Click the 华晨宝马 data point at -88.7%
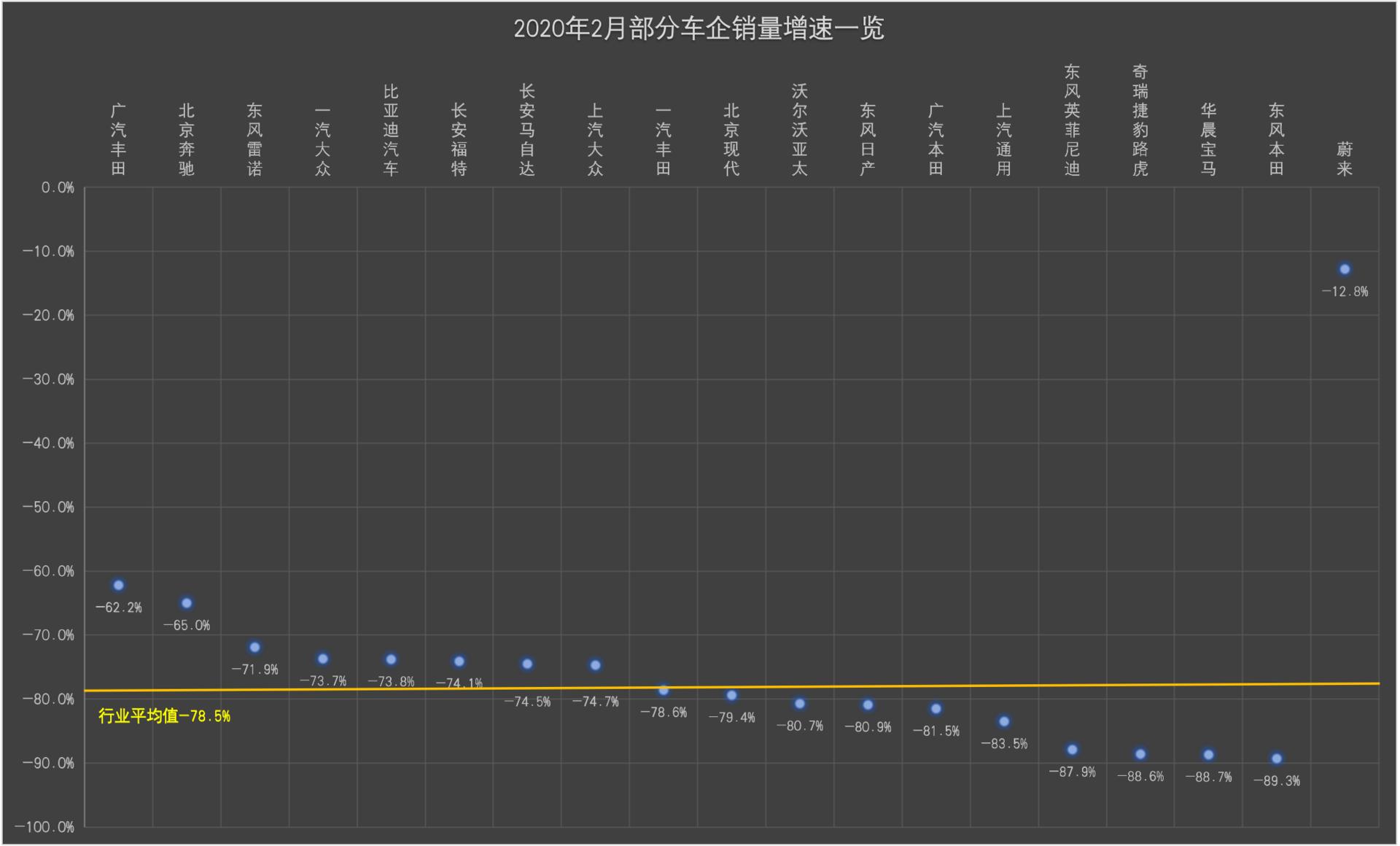This screenshot has width=1400, height=846. (1208, 755)
